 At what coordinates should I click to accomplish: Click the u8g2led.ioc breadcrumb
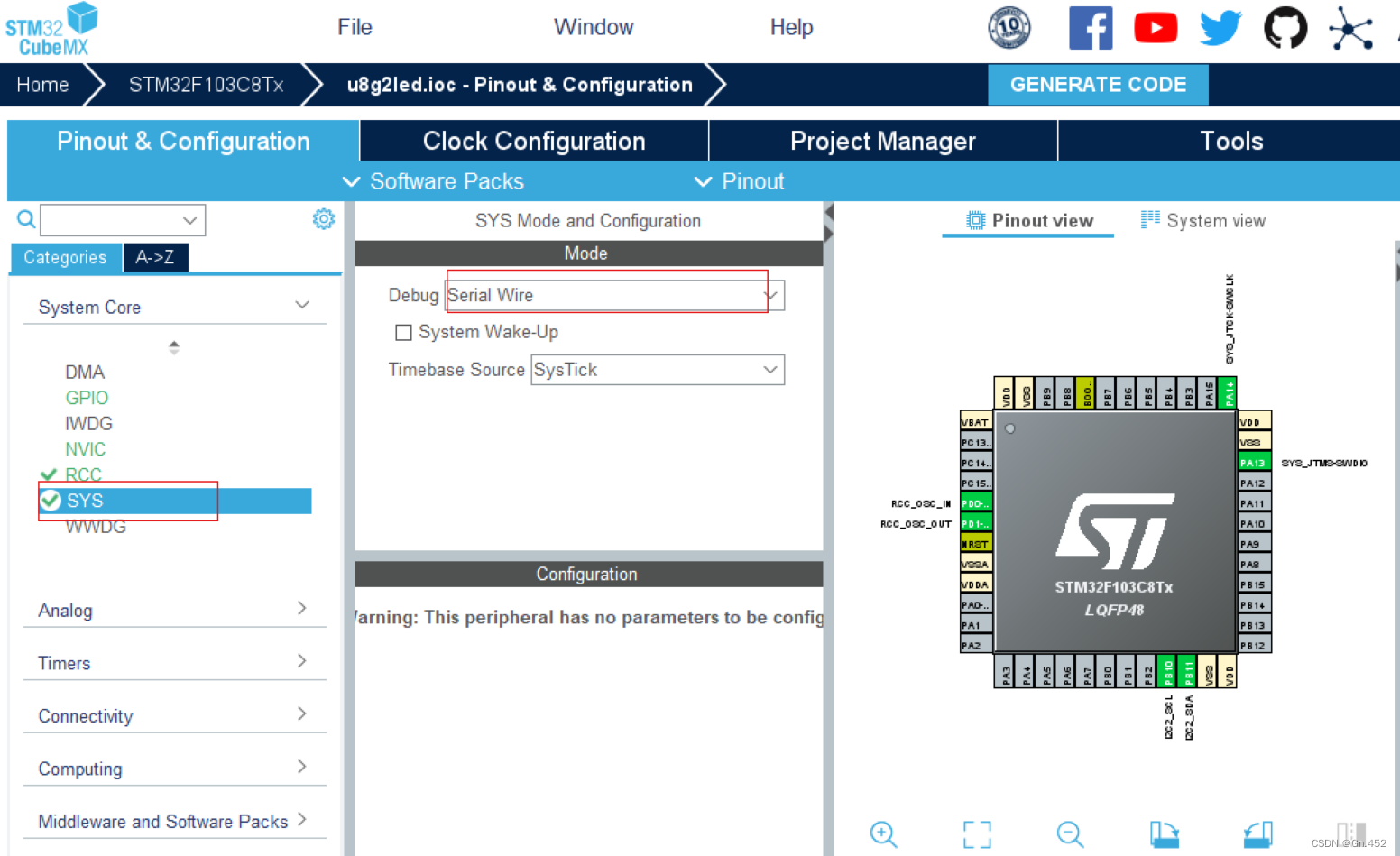(x=520, y=85)
